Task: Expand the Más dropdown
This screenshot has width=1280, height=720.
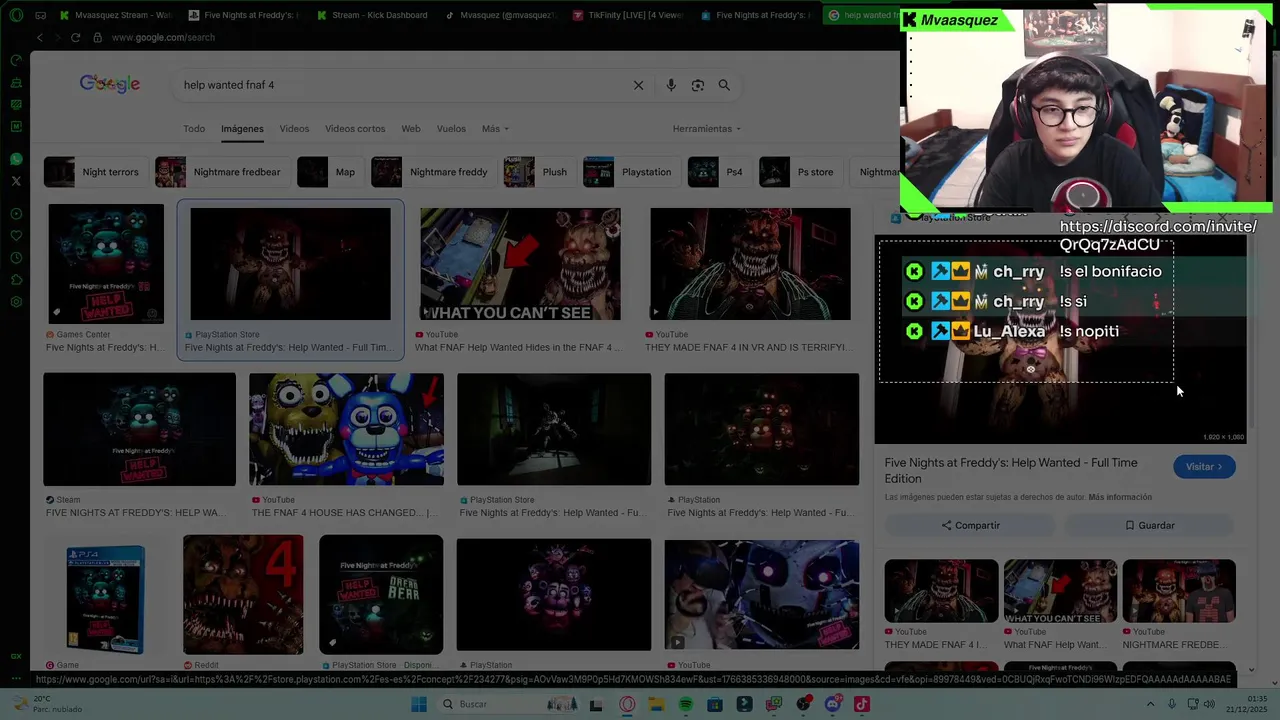Action: pyautogui.click(x=495, y=129)
